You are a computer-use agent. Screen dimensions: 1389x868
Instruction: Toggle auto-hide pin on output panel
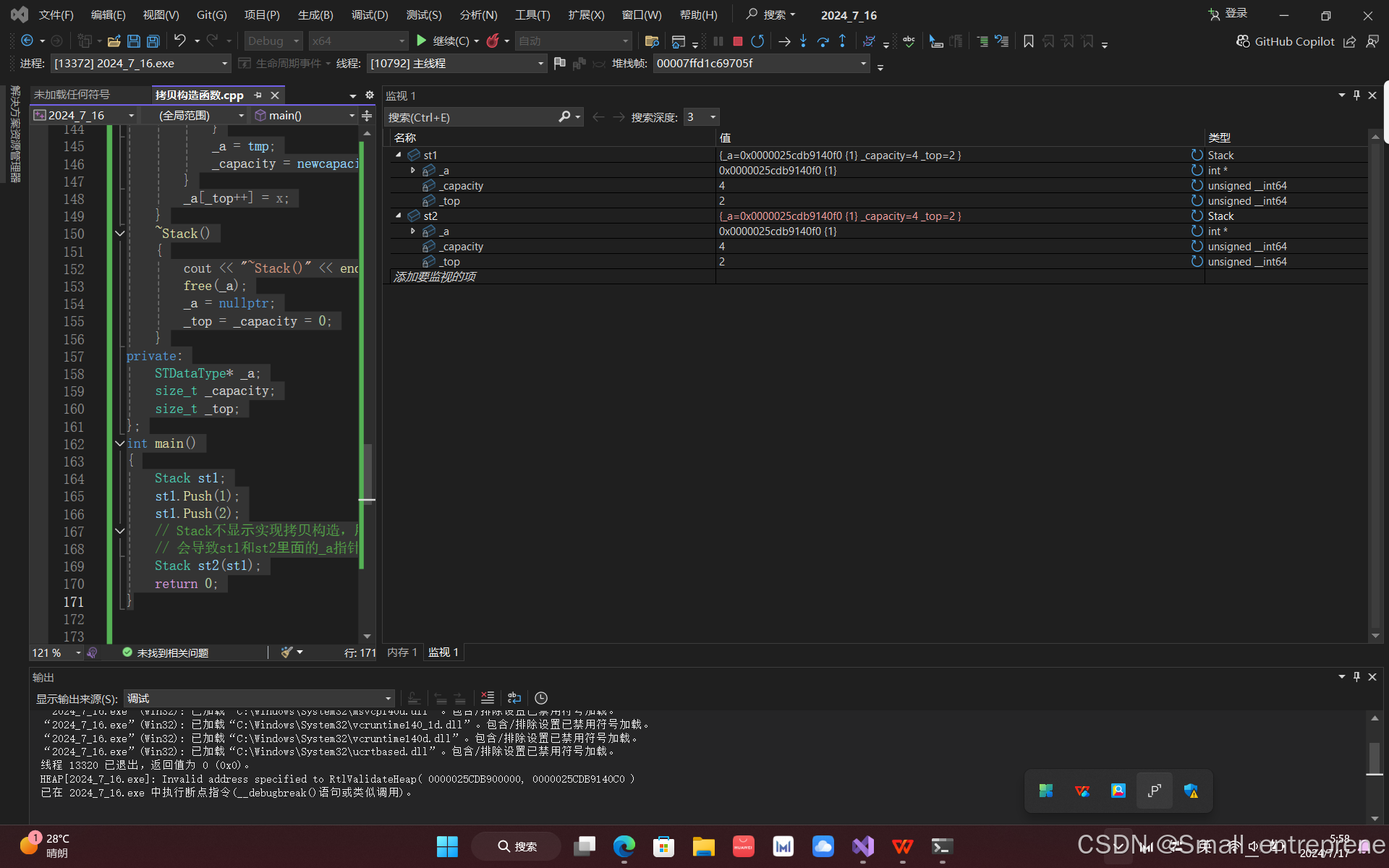[1356, 677]
